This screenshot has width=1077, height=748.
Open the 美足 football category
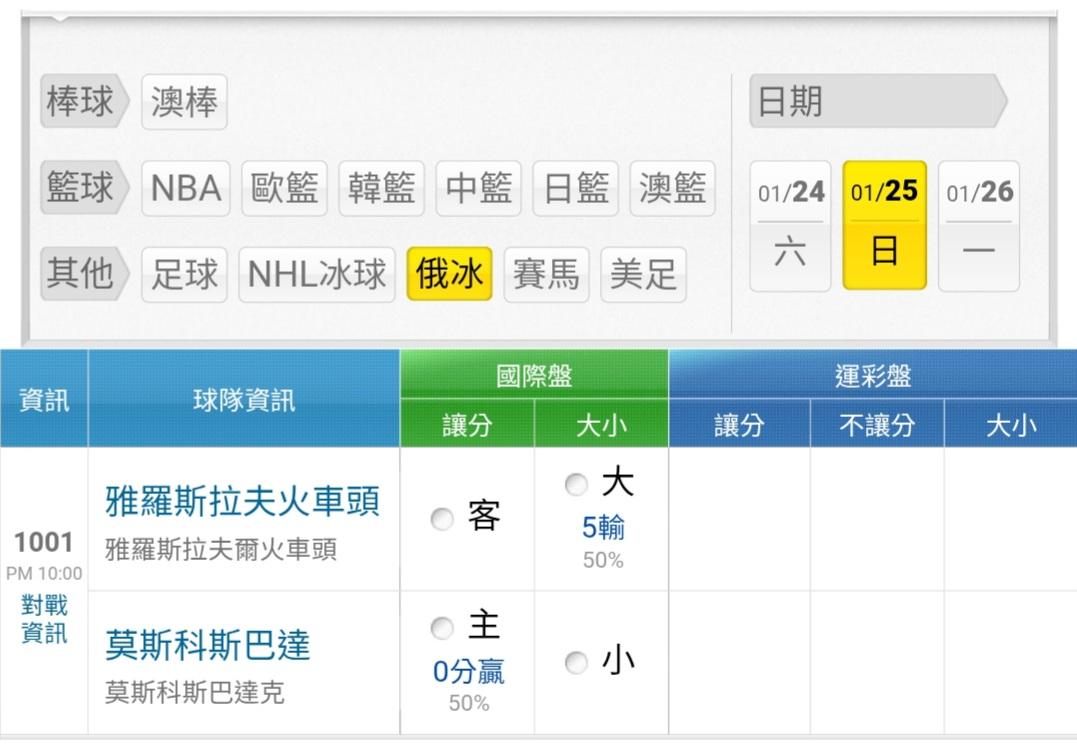pyautogui.click(x=643, y=274)
